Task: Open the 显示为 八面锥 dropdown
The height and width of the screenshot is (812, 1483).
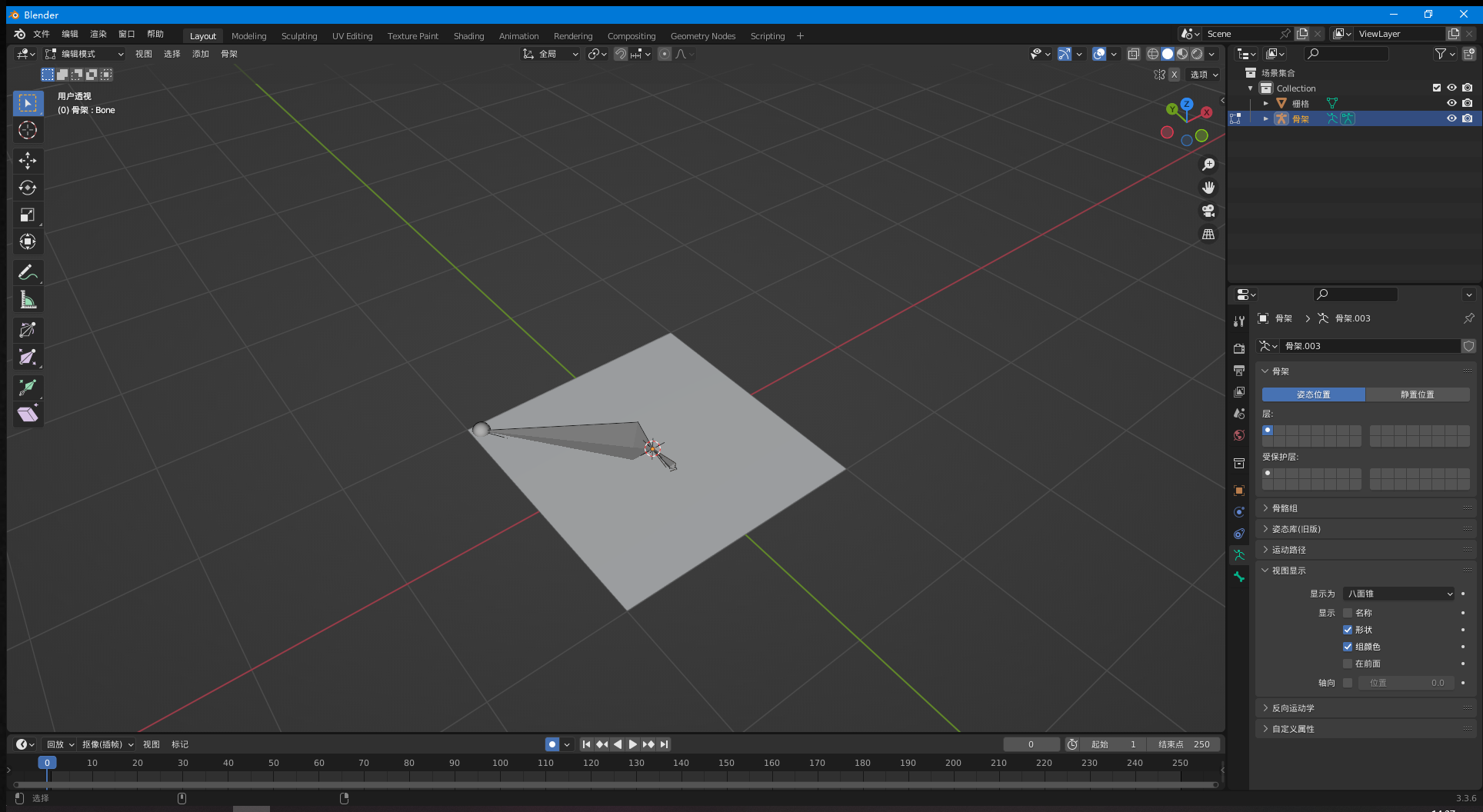Action: (1399, 594)
